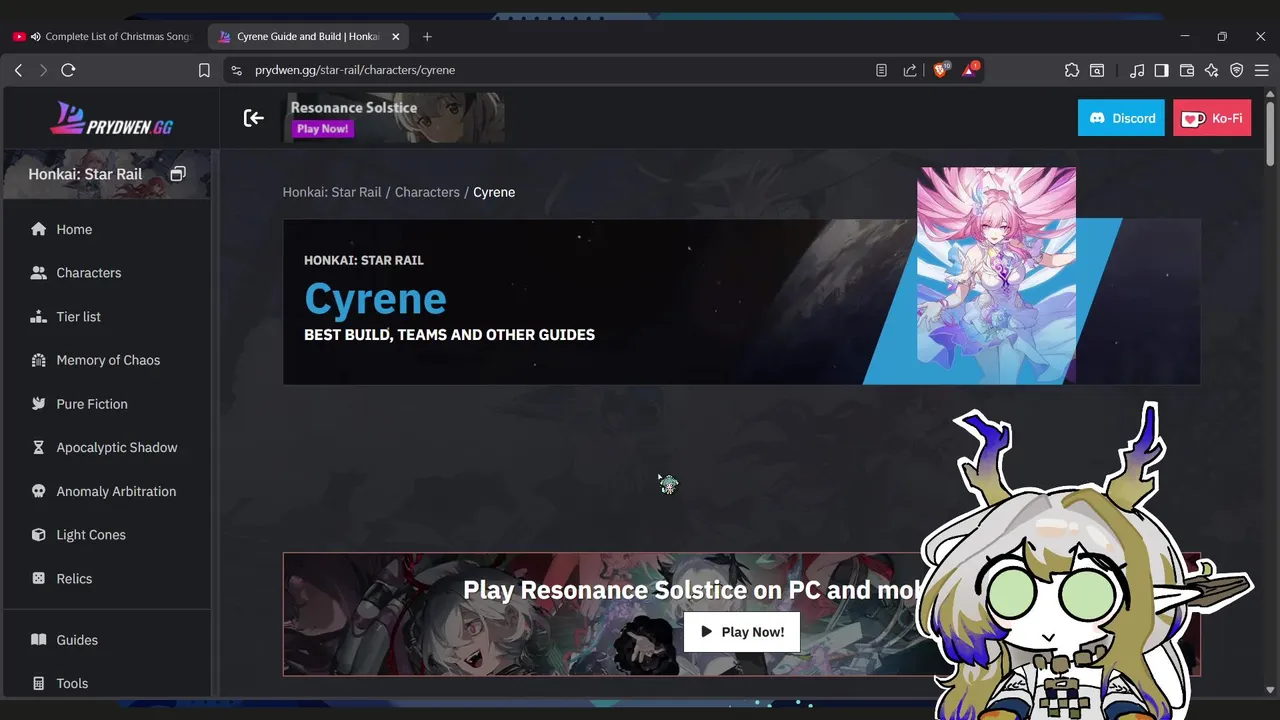Switch to the Christmas Songs YouTube tab

(x=103, y=37)
